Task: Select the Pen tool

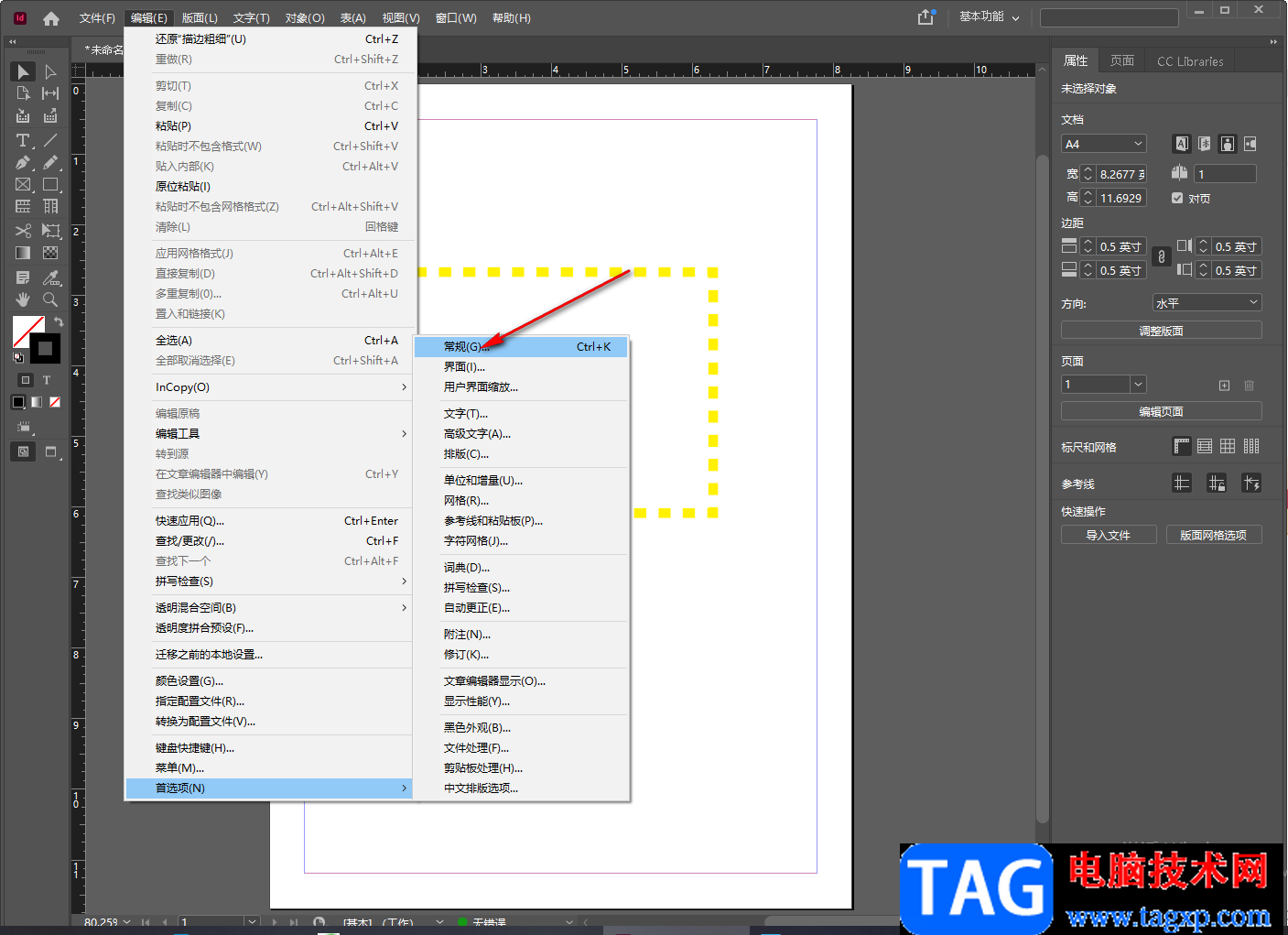Action: 23,163
